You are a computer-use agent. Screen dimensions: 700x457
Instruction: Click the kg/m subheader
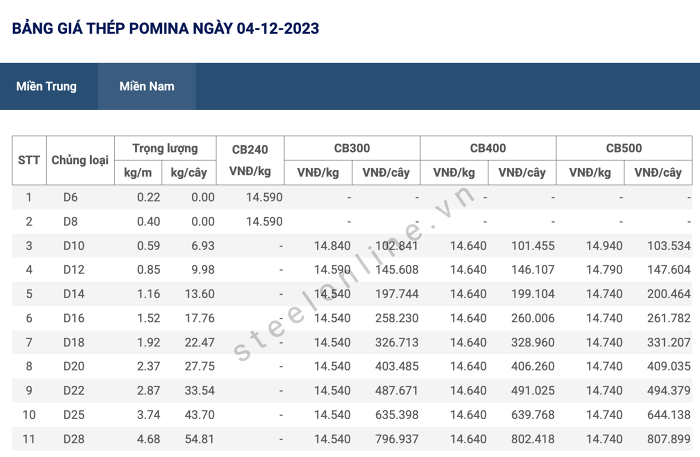(138, 173)
